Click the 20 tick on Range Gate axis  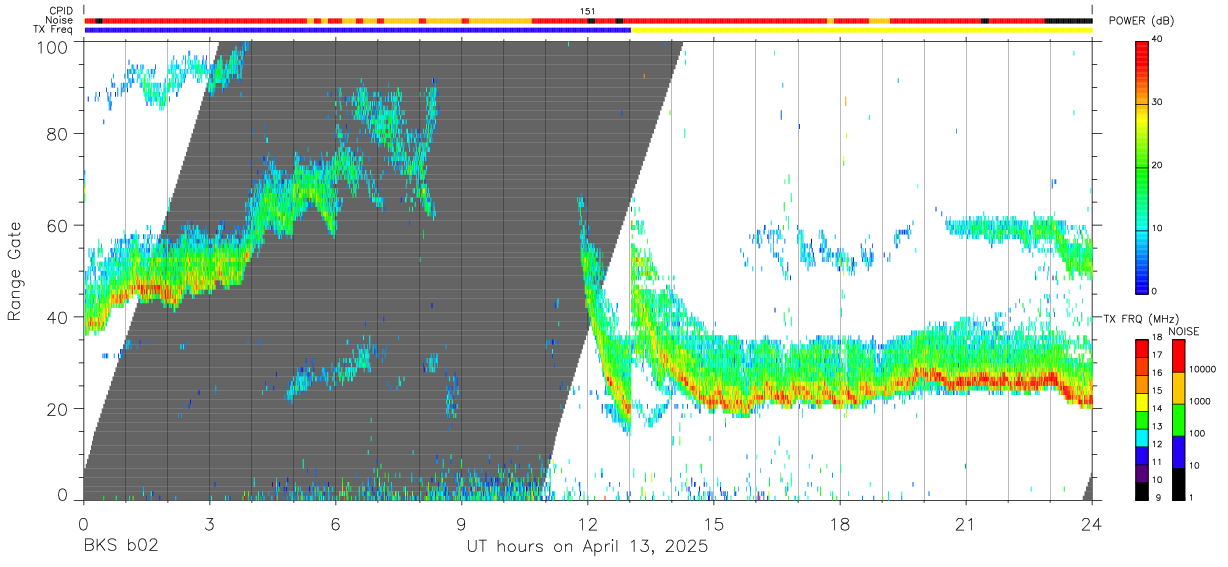[x=59, y=409]
